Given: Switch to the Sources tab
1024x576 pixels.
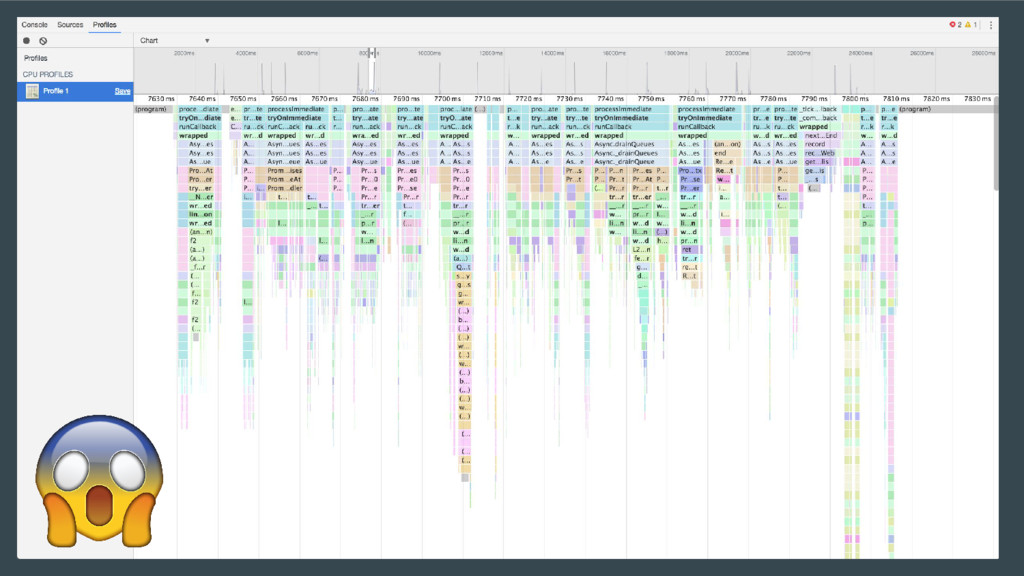Looking at the screenshot, I should 70,24.
